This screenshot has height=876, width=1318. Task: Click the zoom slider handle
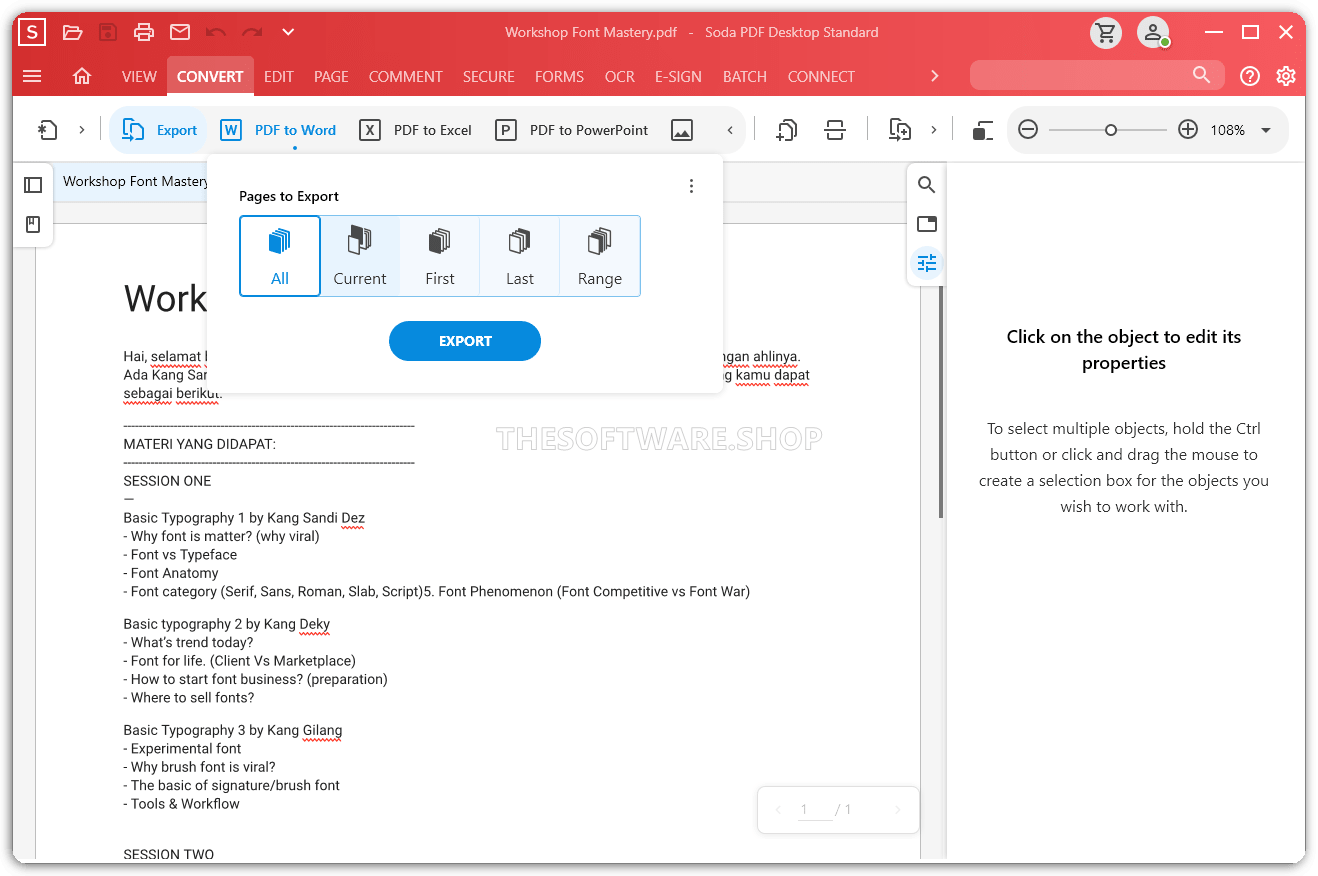pyautogui.click(x=1110, y=130)
